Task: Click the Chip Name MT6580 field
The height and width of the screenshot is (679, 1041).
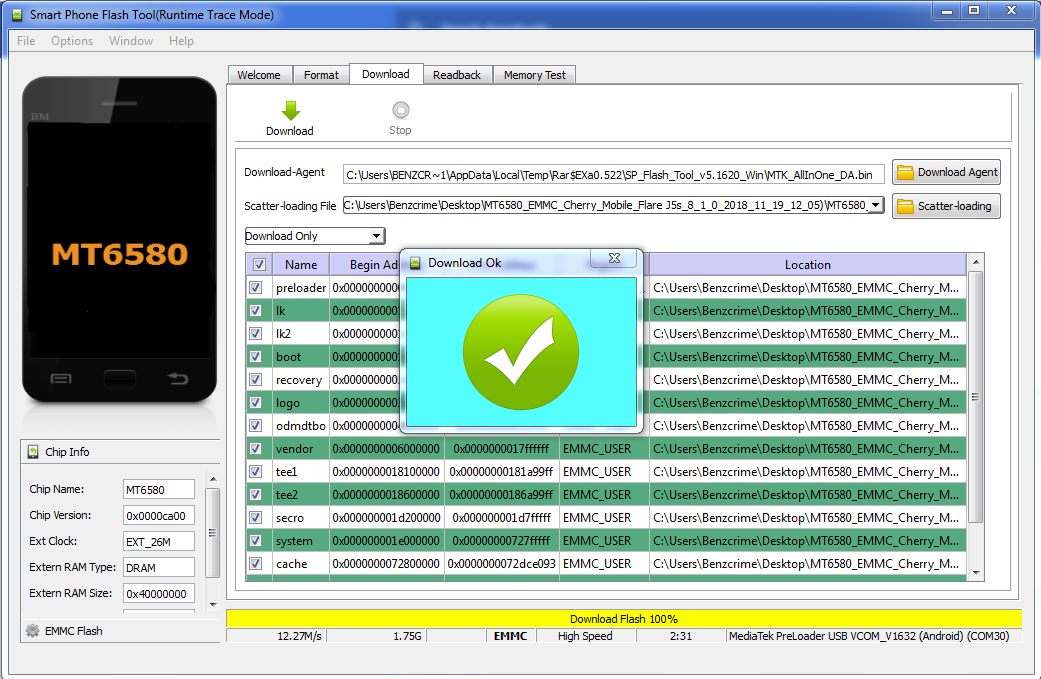Action: click(x=159, y=490)
